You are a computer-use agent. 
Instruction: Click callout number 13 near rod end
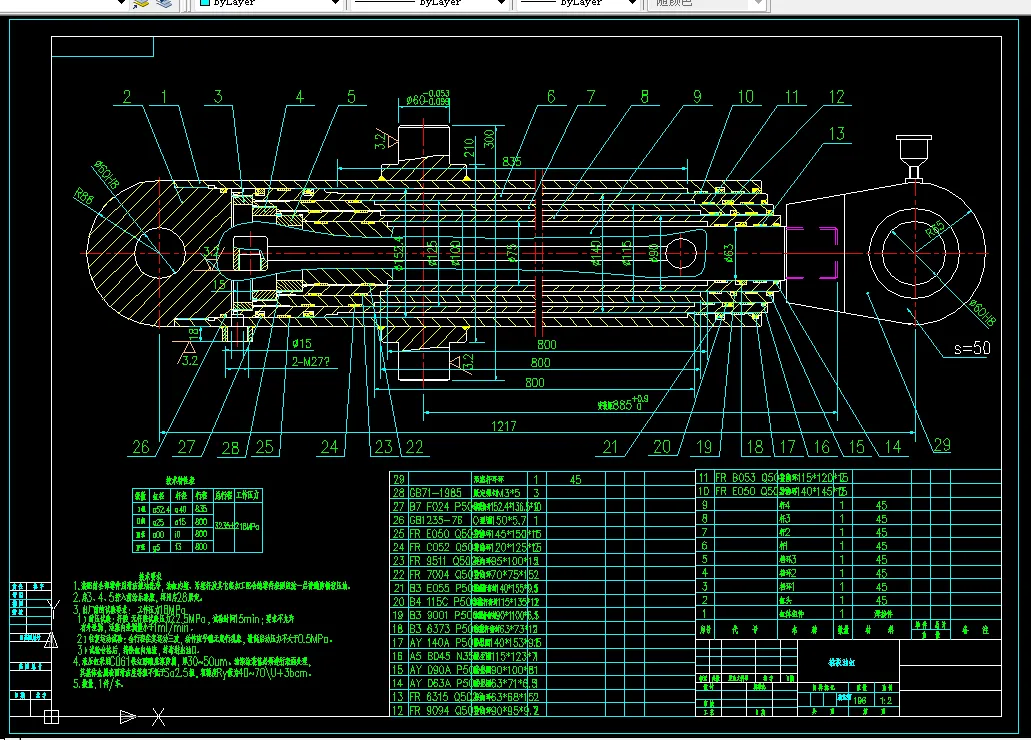[x=836, y=134]
